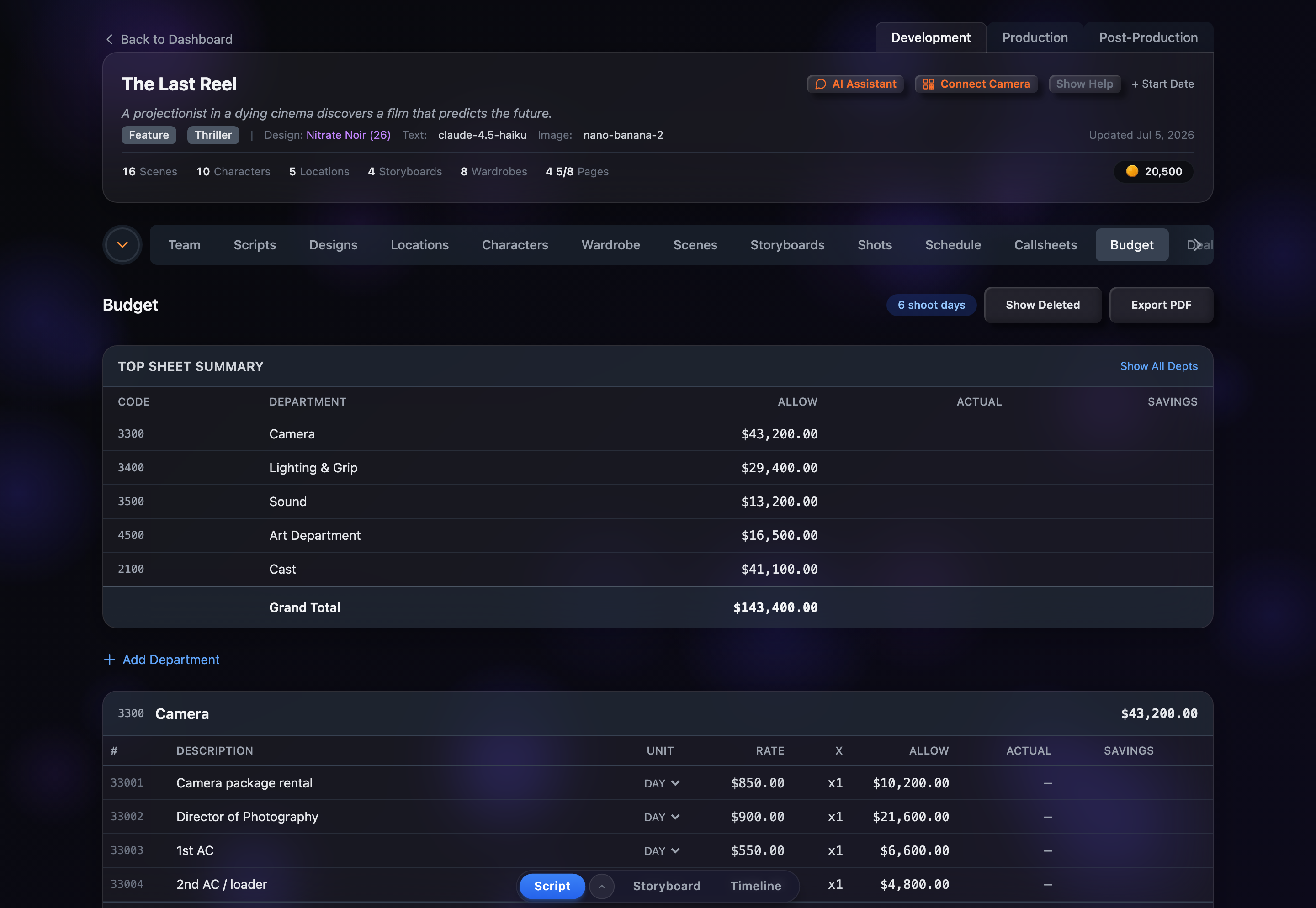
Task: Open the Schedule section tab
Action: click(953, 245)
